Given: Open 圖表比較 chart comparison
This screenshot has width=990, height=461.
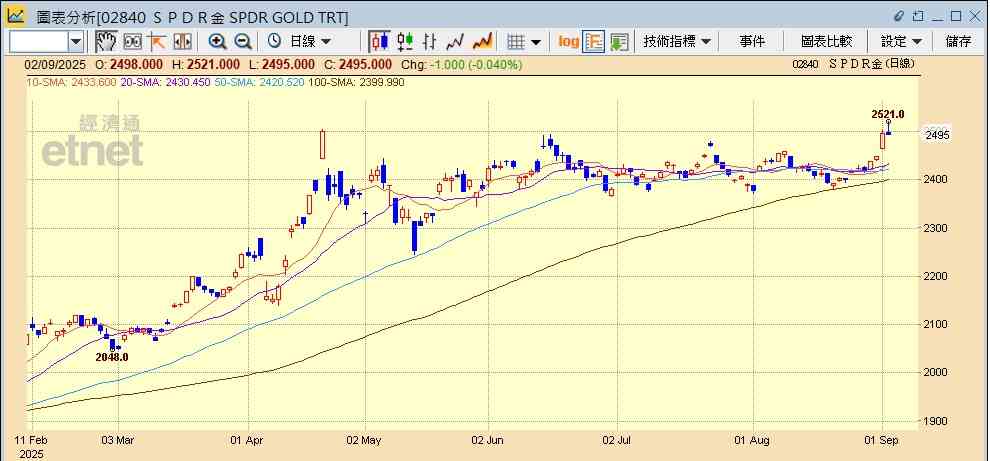Looking at the screenshot, I should (x=826, y=42).
